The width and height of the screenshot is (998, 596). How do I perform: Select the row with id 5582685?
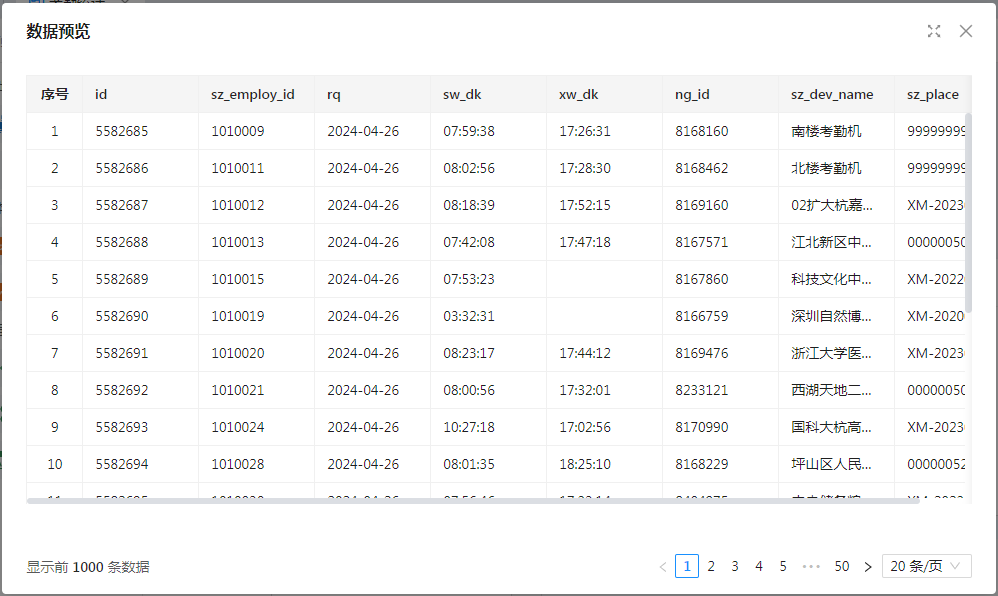tap(122, 131)
